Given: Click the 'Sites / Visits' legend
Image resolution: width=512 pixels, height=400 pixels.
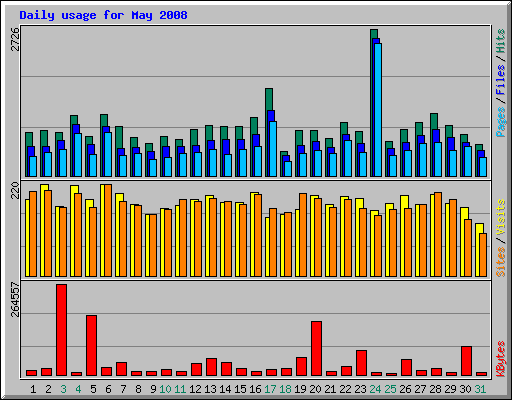Looking at the screenshot, I should point(501,238).
